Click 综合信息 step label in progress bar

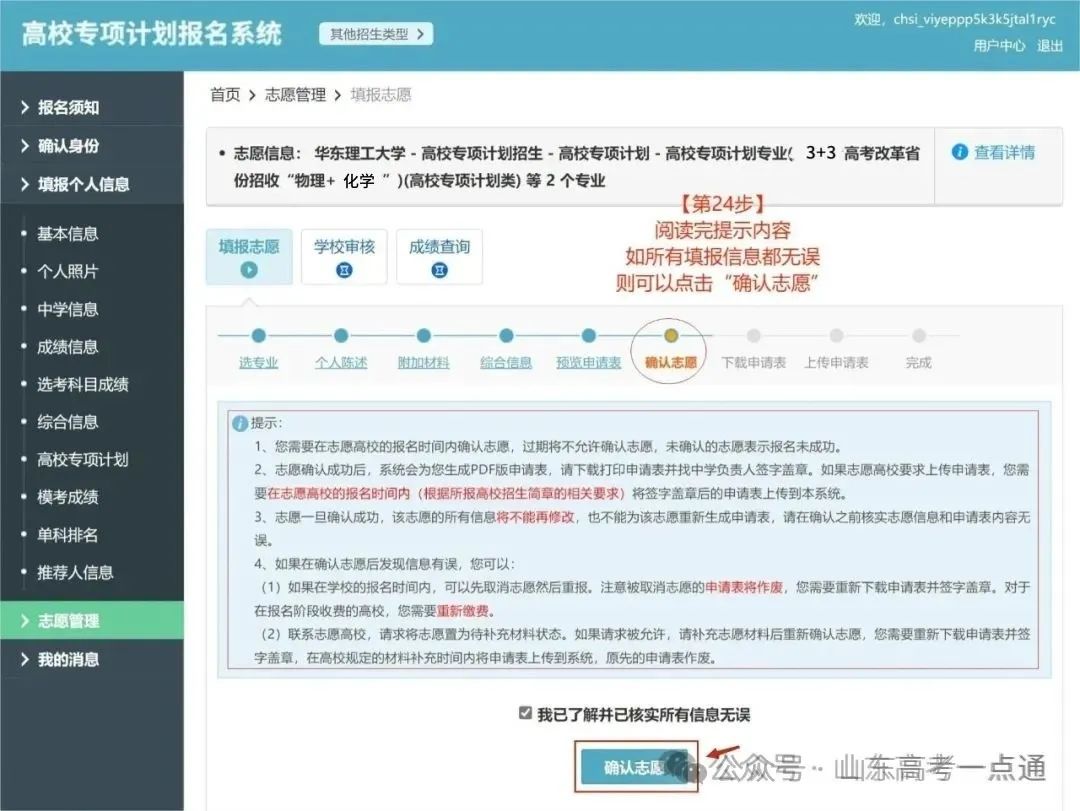pyautogui.click(x=506, y=362)
